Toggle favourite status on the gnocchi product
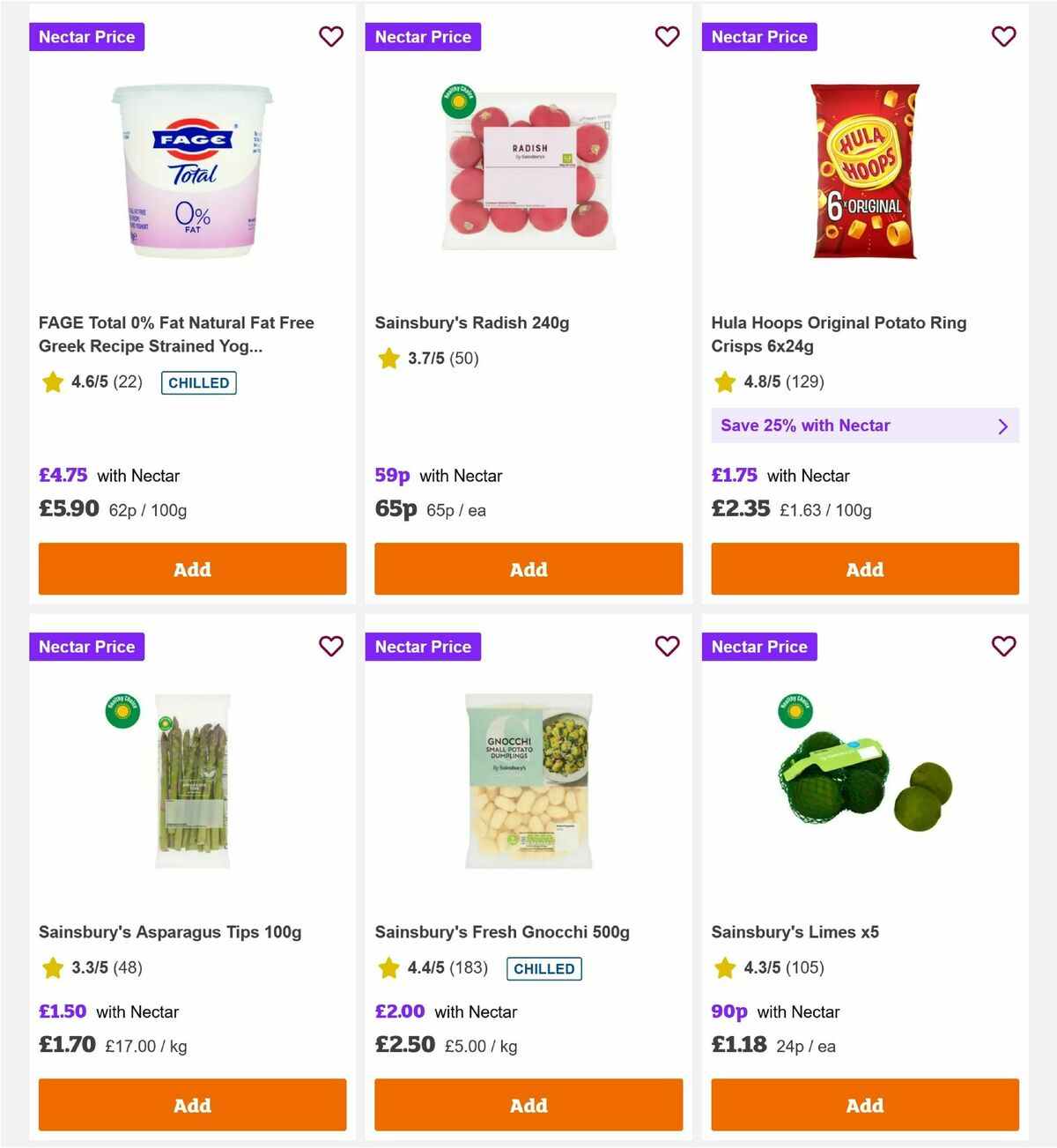1057x1148 pixels. point(667,647)
